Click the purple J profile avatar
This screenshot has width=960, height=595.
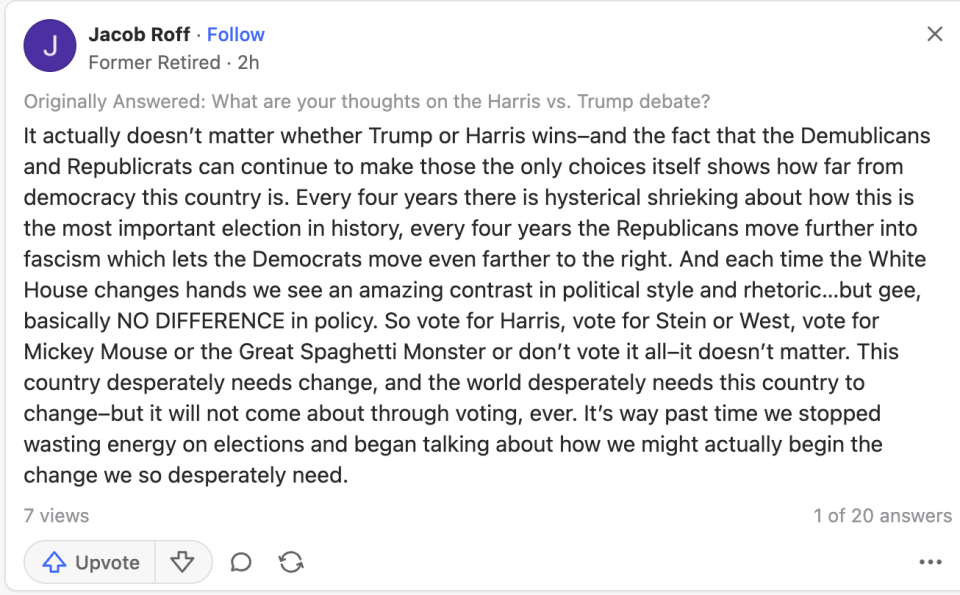click(x=50, y=46)
